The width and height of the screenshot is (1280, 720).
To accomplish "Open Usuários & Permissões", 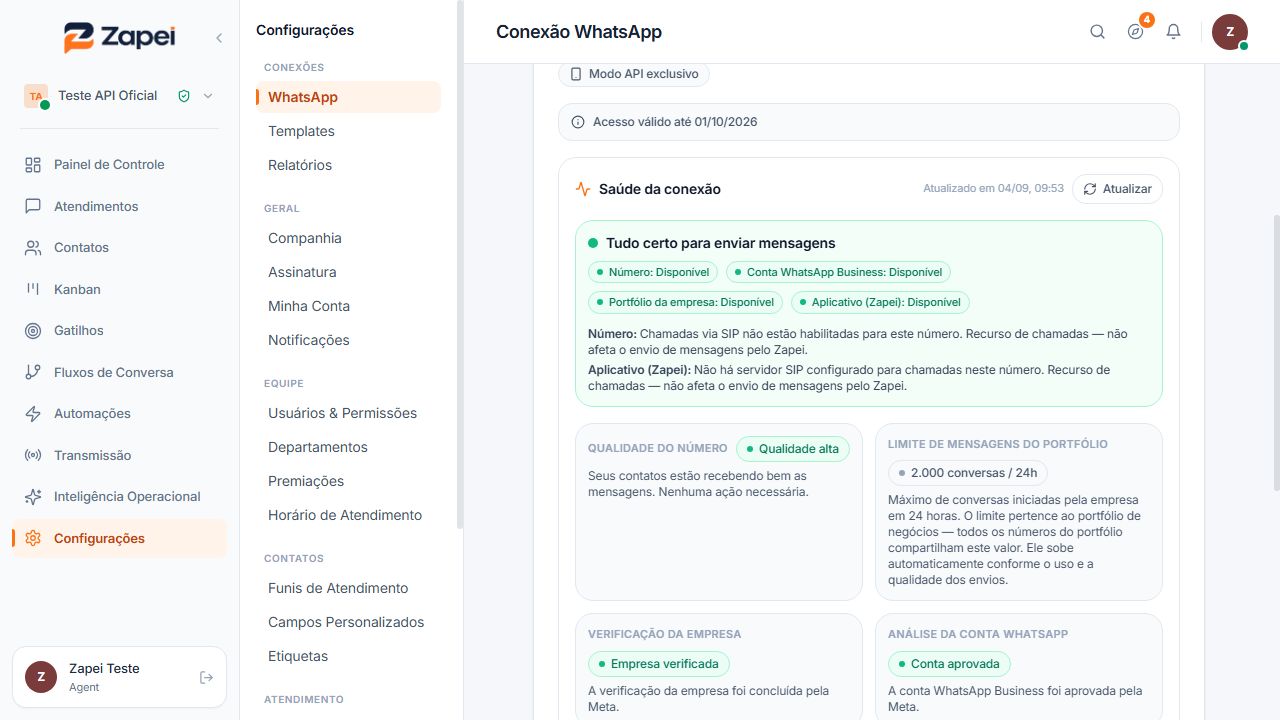I will pyautogui.click(x=348, y=413).
